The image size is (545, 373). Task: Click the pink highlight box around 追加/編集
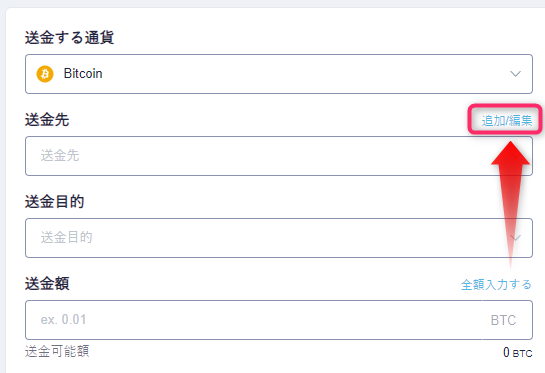coord(505,119)
